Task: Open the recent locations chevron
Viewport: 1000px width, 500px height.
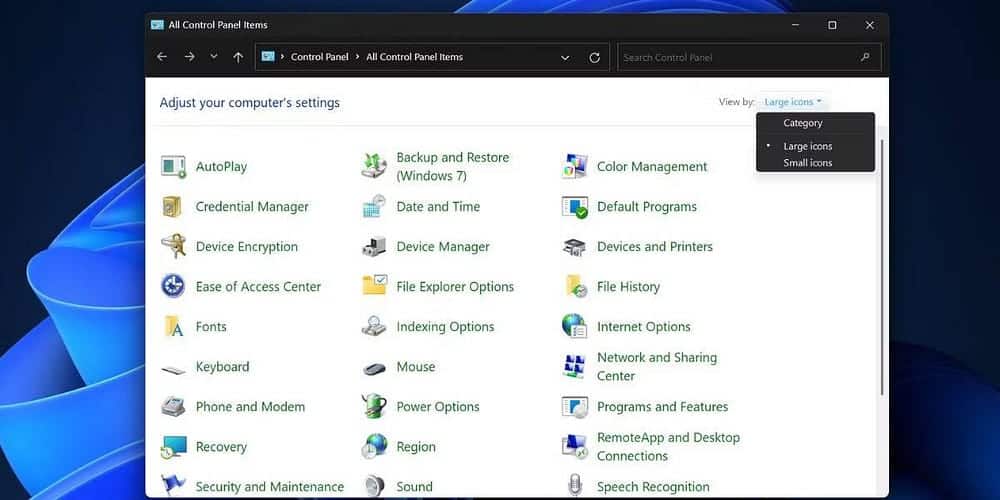Action: 214,57
